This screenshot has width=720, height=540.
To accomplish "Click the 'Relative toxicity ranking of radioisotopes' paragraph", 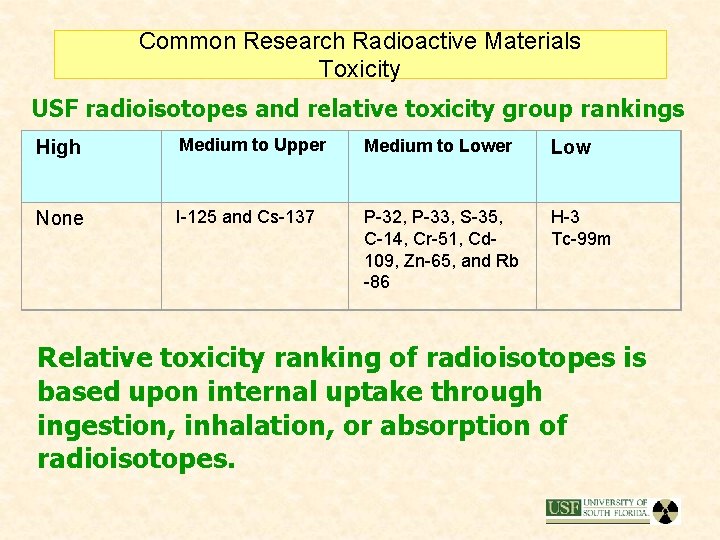I will (x=342, y=408).
